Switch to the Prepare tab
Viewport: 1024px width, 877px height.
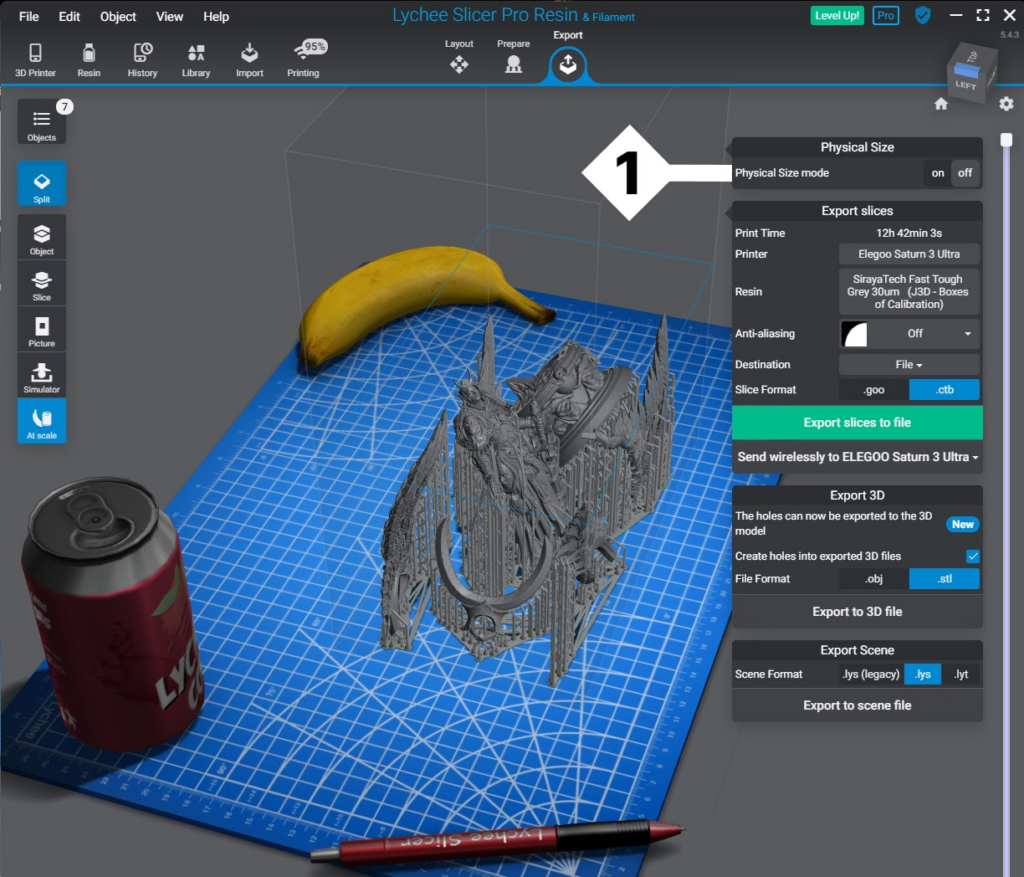pyautogui.click(x=513, y=62)
